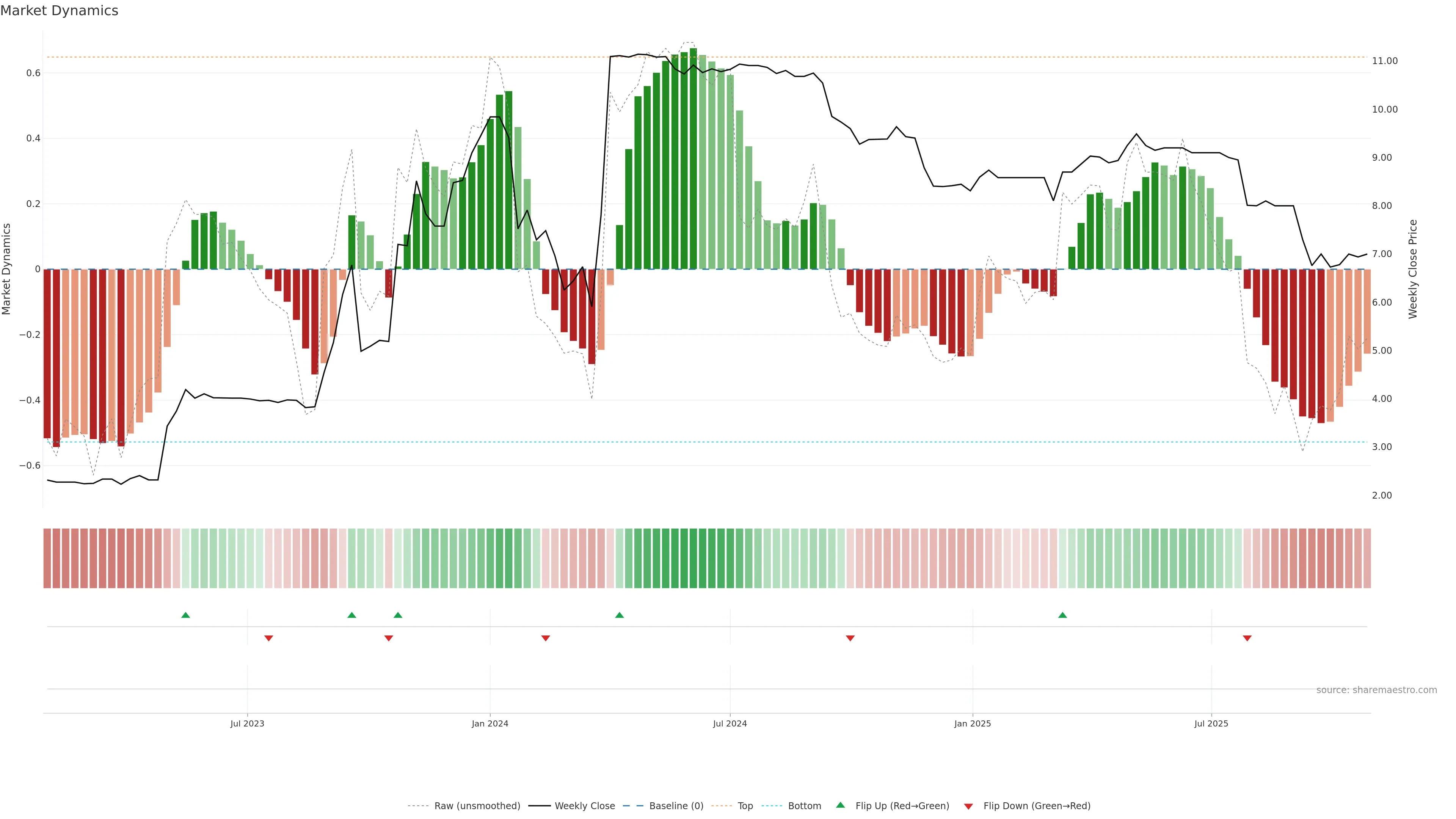
Task: Click the red flip-down marker between Jul 2024 and Jan 2025
Action: 850,638
